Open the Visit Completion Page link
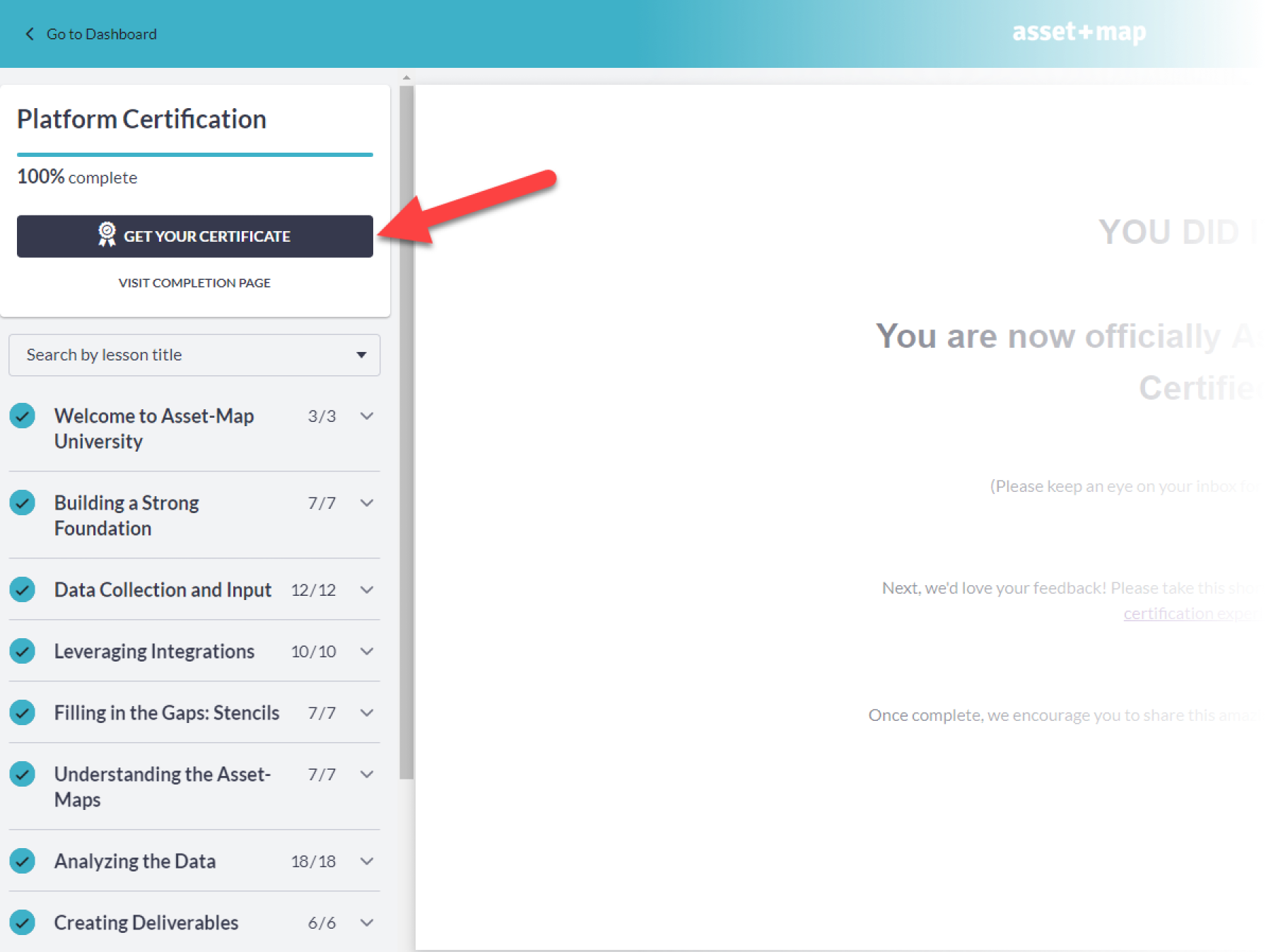 point(194,283)
